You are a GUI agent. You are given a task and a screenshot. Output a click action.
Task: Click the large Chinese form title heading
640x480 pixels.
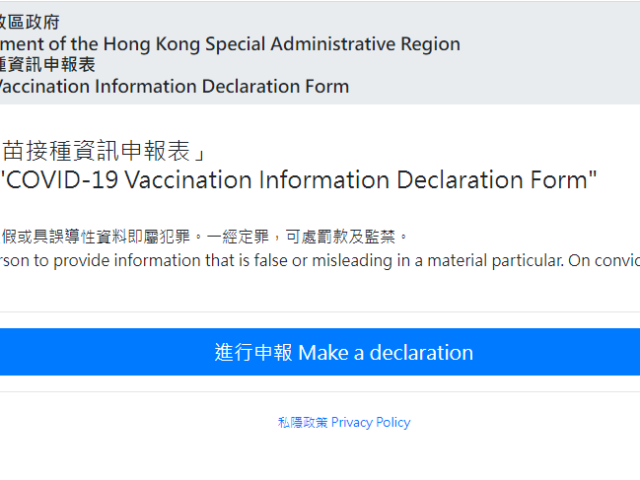tap(100, 152)
